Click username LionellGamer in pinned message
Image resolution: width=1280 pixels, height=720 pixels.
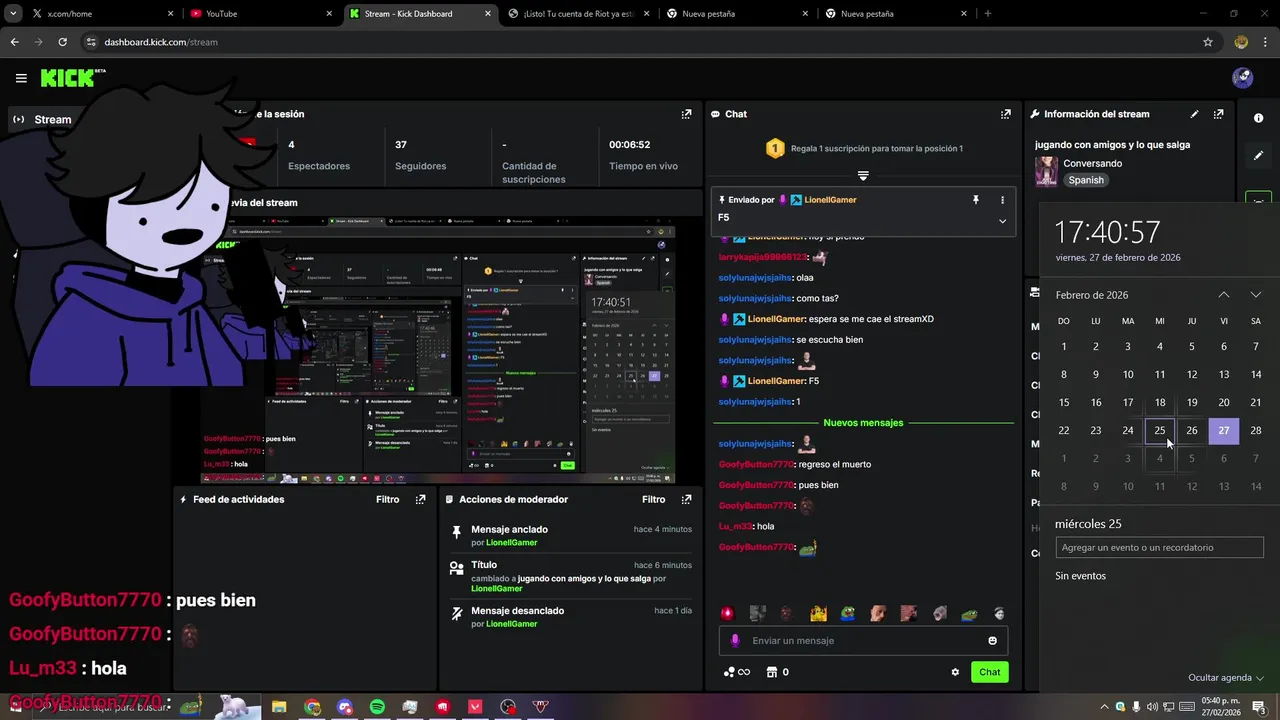pyautogui.click(x=830, y=200)
